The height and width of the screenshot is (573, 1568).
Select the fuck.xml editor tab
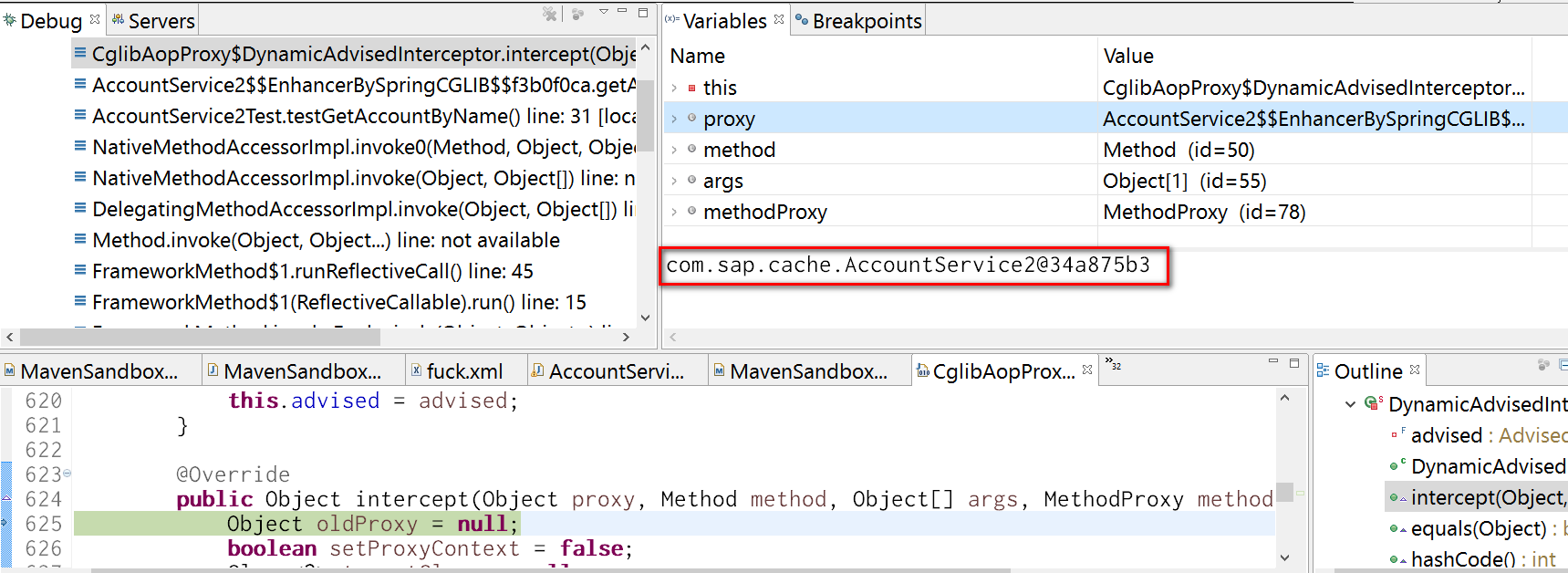pyautogui.click(x=456, y=371)
